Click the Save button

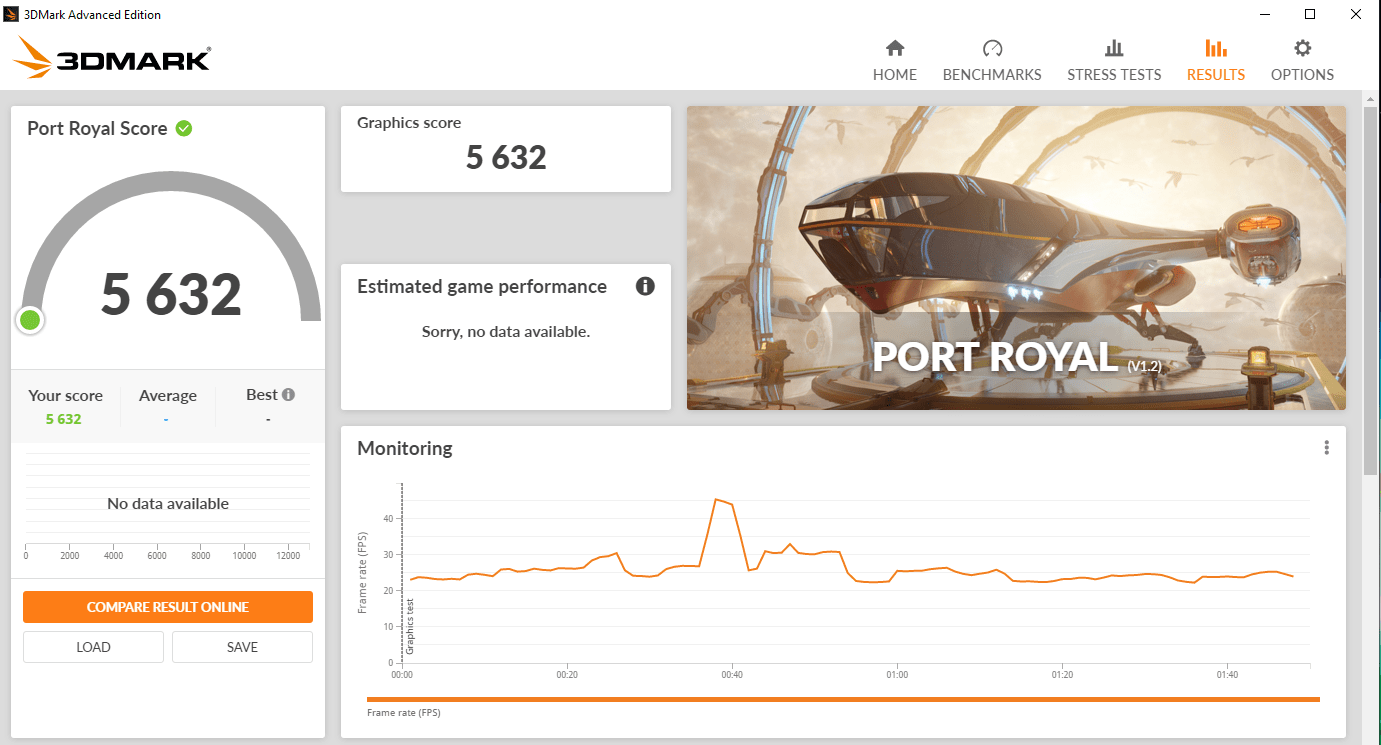click(242, 647)
